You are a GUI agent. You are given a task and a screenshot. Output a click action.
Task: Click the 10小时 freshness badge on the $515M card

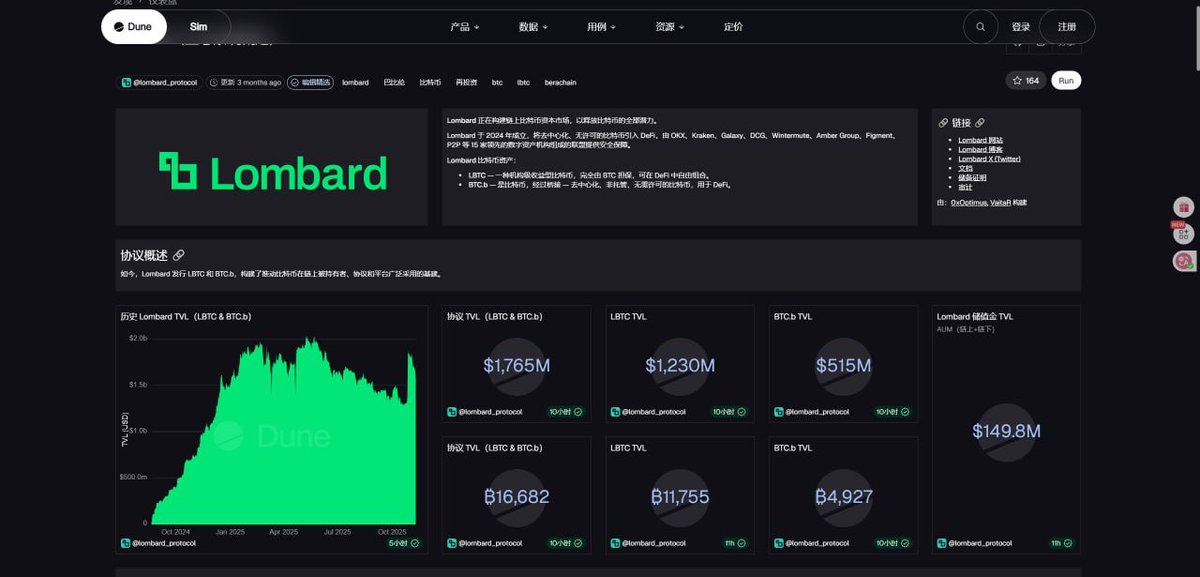click(x=893, y=411)
